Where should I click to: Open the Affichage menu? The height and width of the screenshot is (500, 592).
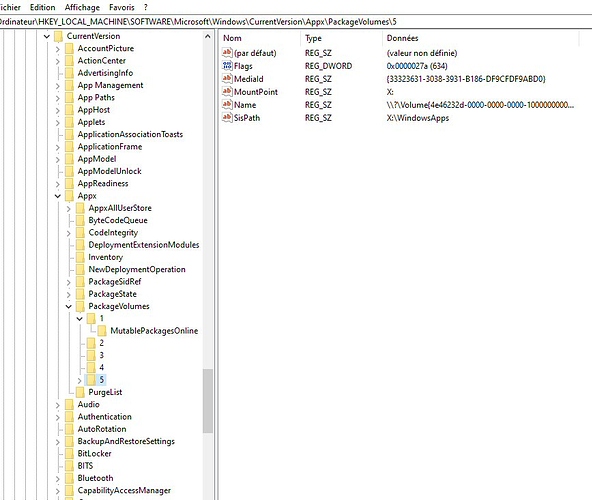click(x=82, y=7)
